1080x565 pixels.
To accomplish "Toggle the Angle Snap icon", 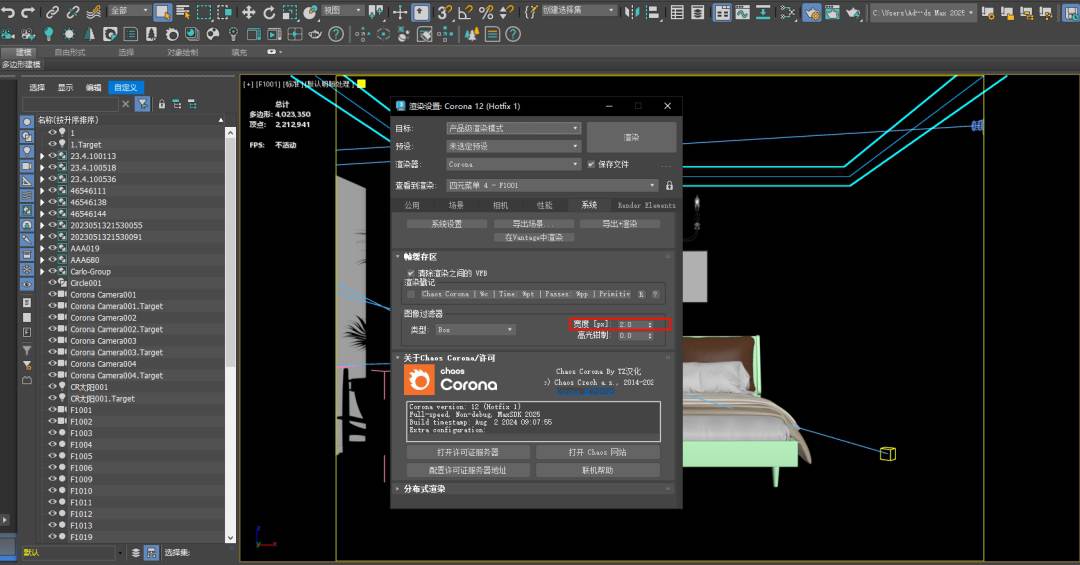I will 466,12.
